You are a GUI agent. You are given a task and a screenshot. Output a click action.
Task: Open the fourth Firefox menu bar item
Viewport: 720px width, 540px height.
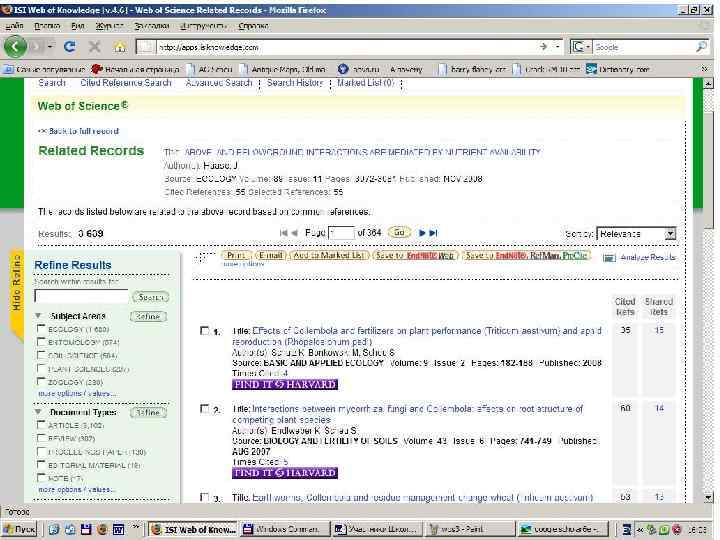click(x=109, y=26)
